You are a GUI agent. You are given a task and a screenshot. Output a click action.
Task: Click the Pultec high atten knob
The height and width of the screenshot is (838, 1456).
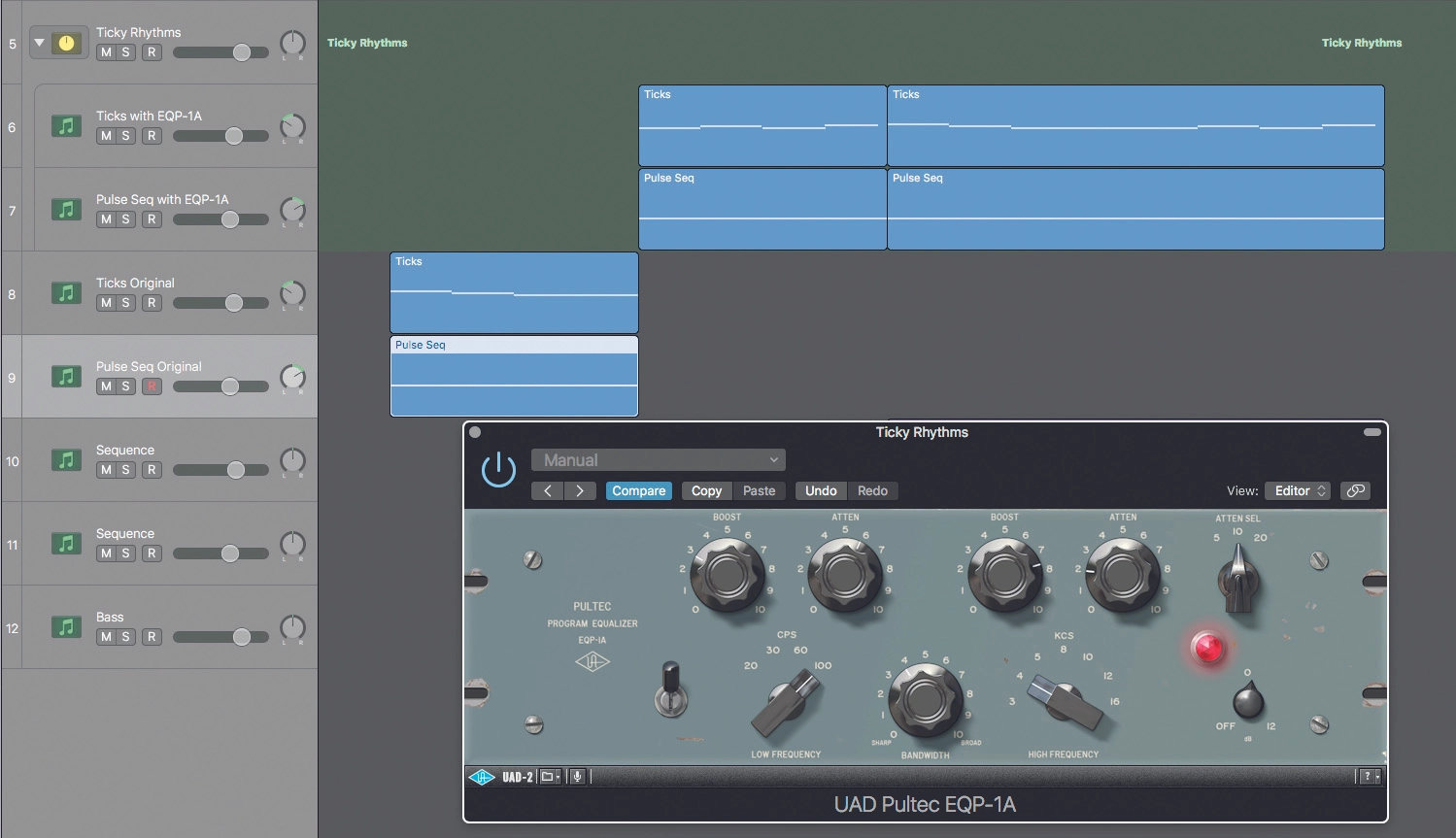tap(1123, 575)
